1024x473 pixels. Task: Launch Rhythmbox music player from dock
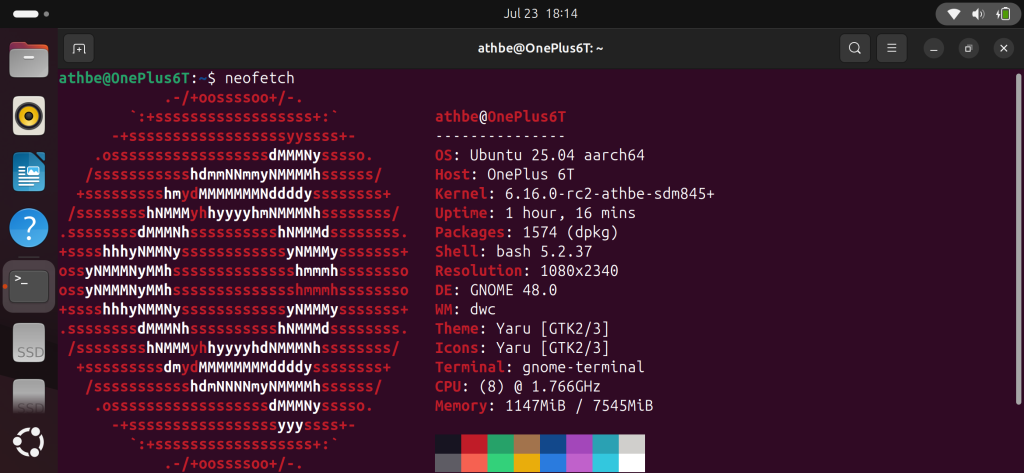29,117
